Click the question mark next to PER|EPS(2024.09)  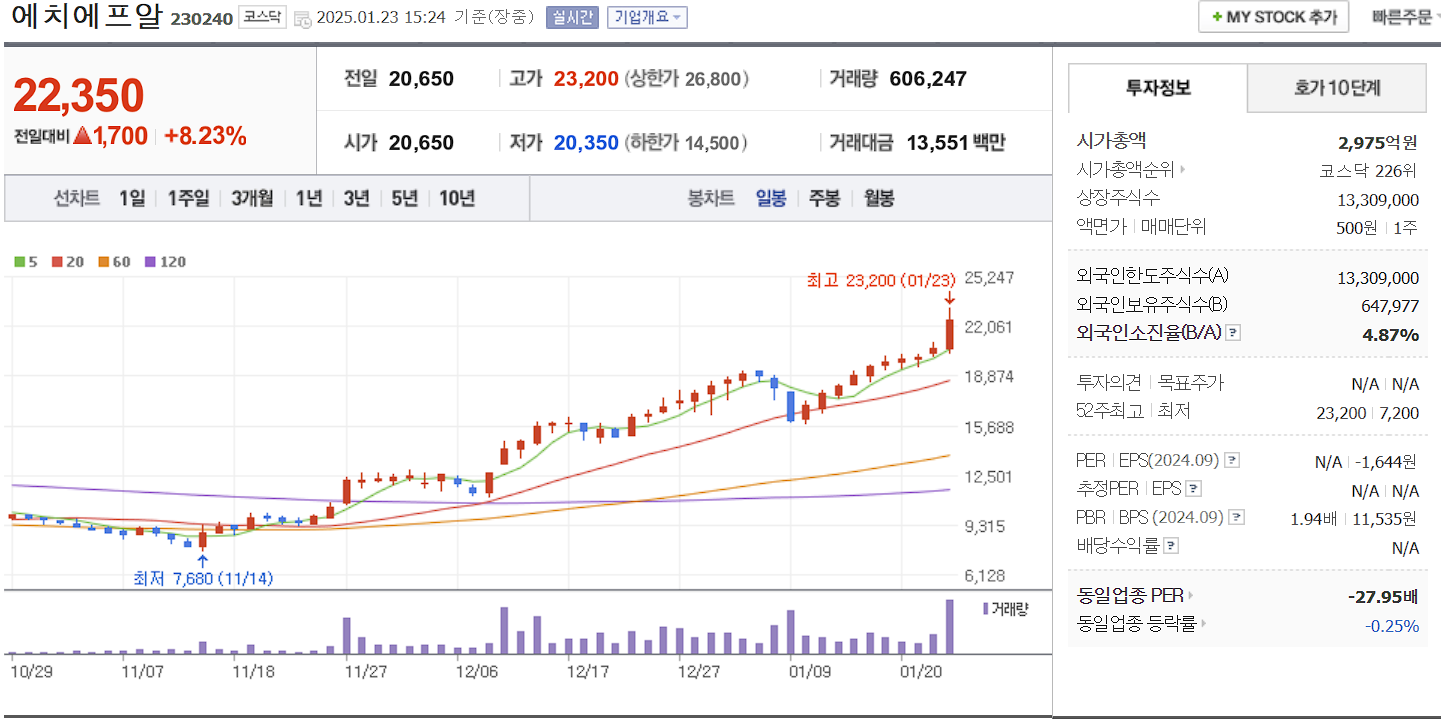(x=1233, y=458)
